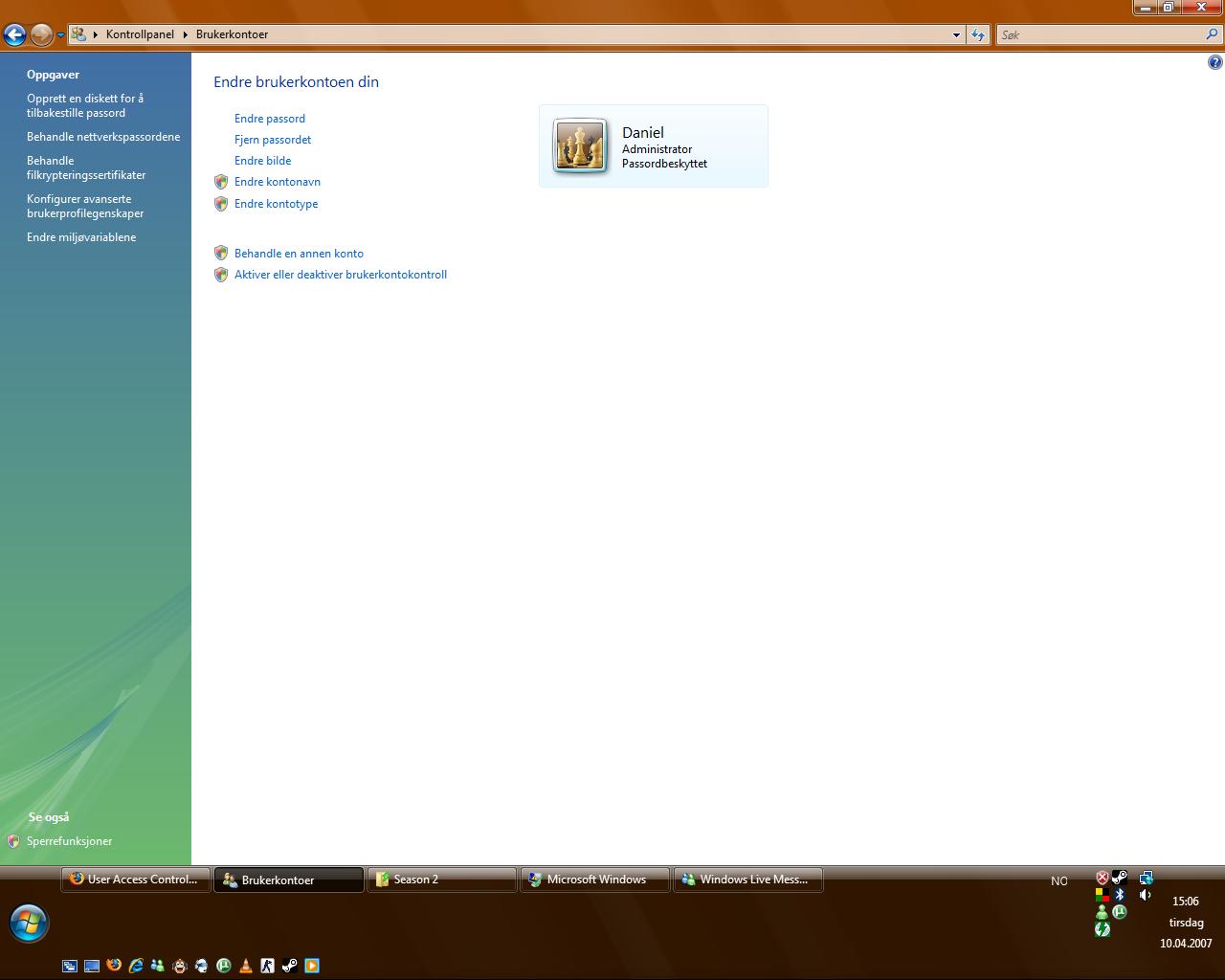Click the Control Panel icon in address bar
Screen dimensions: 1225x980
point(79,34)
